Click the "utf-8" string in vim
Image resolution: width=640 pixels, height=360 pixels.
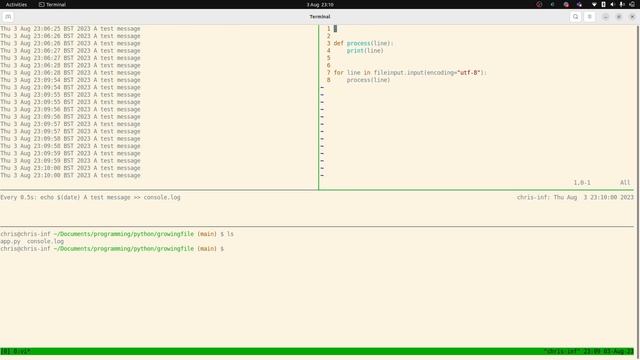coord(469,73)
